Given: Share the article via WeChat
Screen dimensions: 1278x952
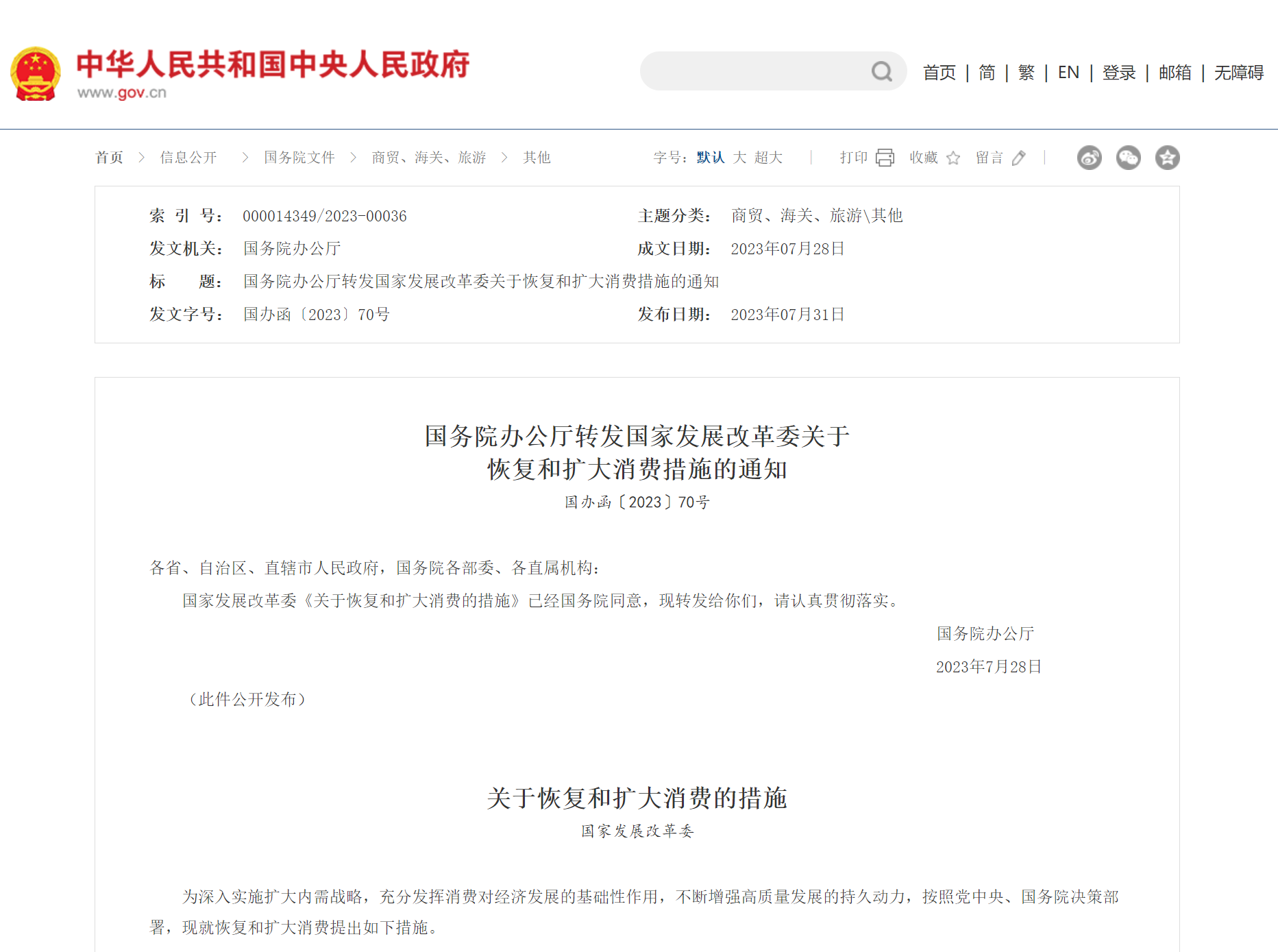Looking at the screenshot, I should click(1128, 158).
